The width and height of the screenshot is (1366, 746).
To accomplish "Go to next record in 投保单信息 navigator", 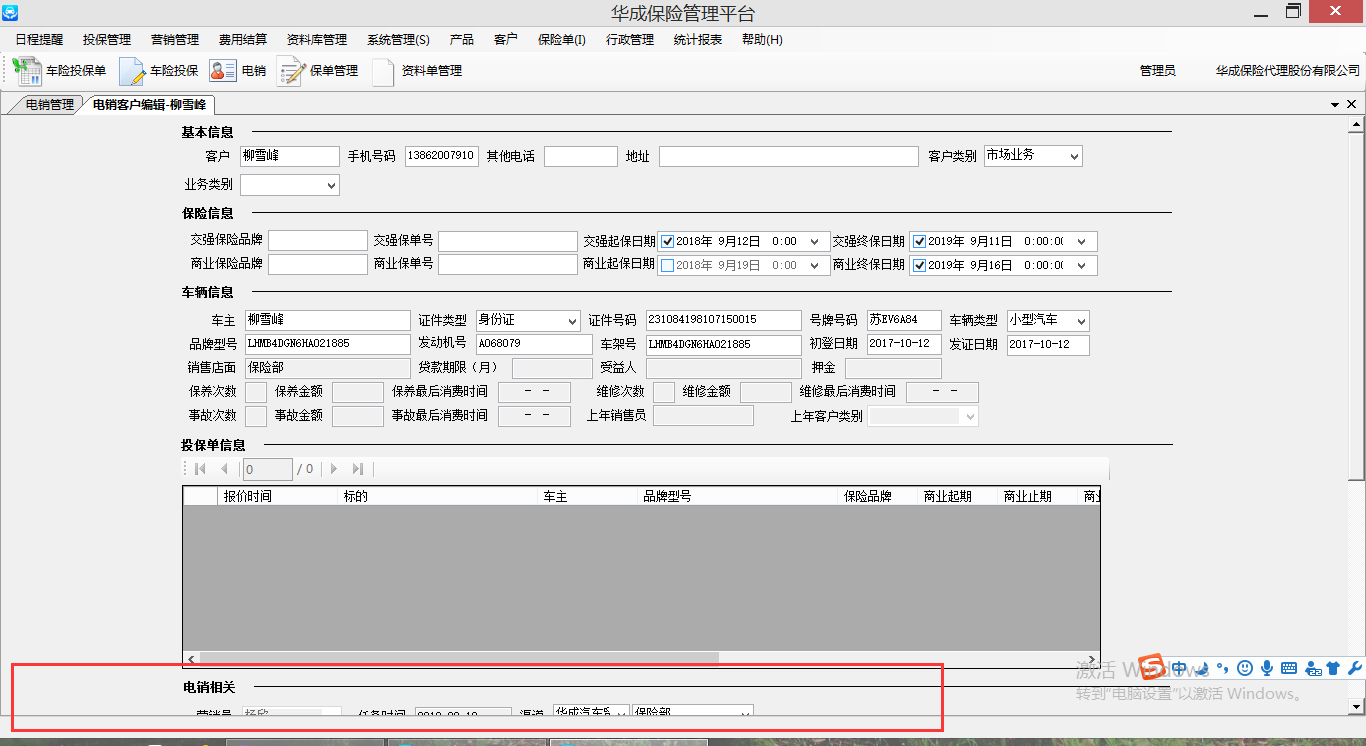I will click(334, 469).
